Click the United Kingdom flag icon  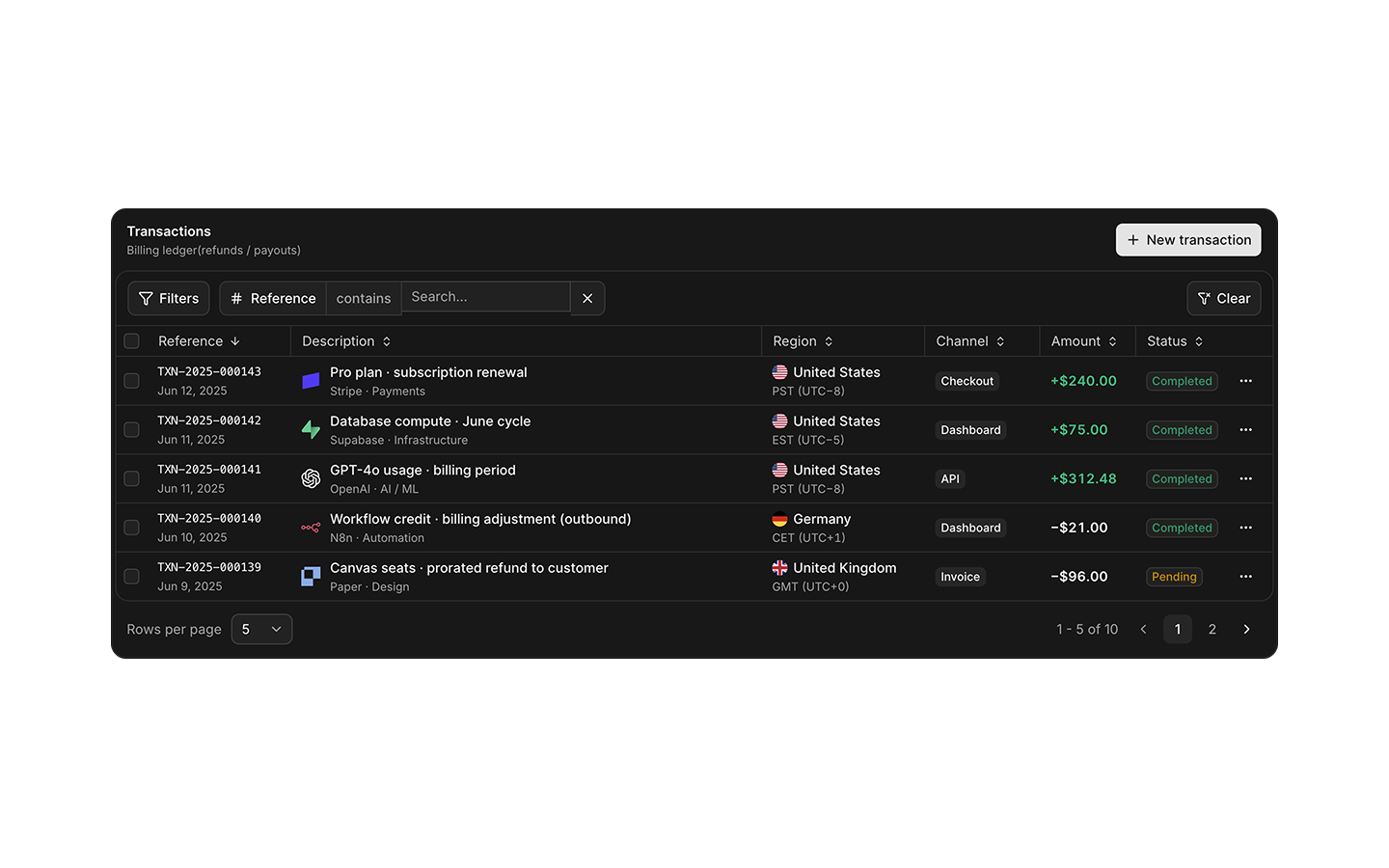[779, 568]
